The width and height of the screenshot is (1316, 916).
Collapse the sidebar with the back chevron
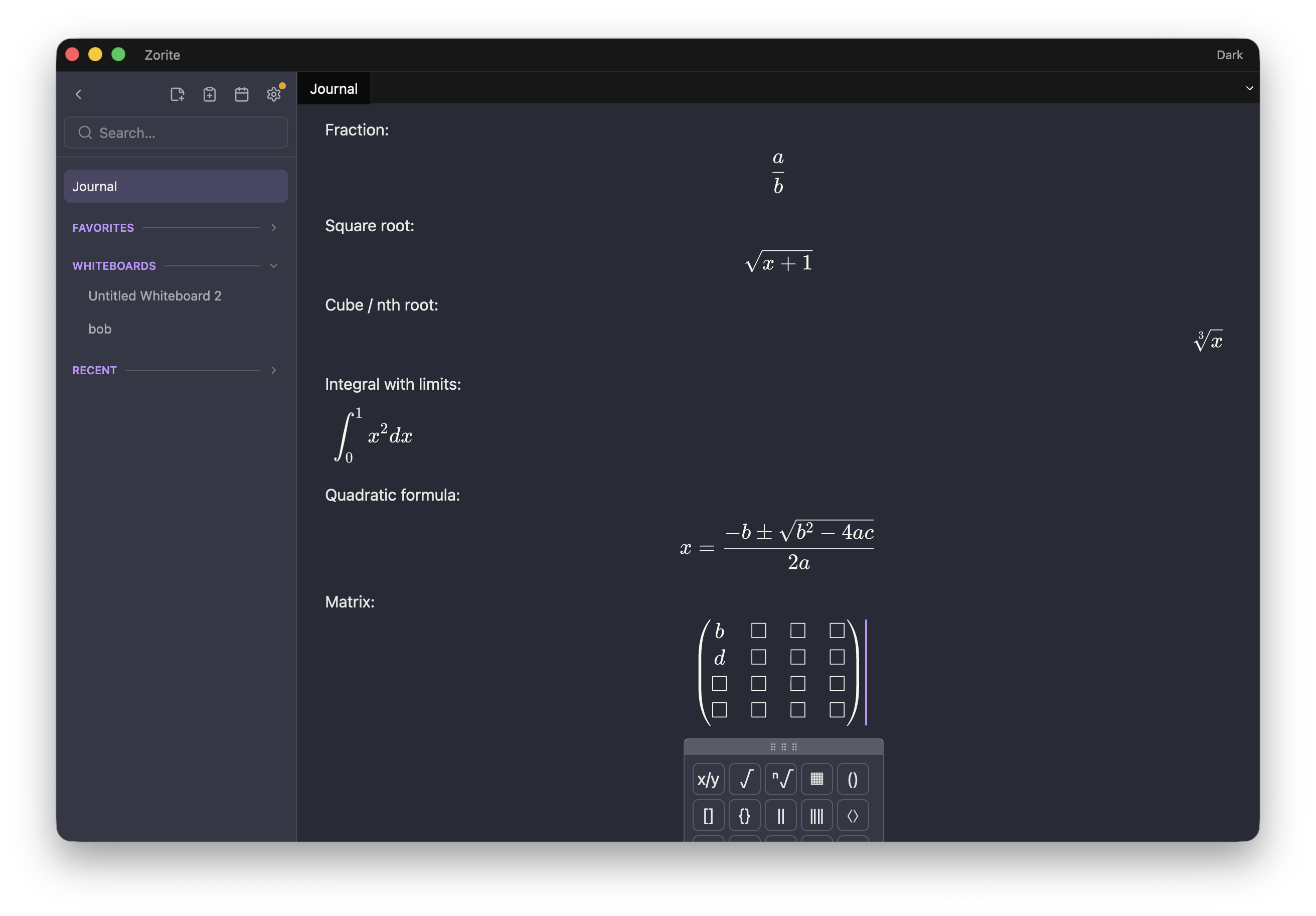coord(79,94)
